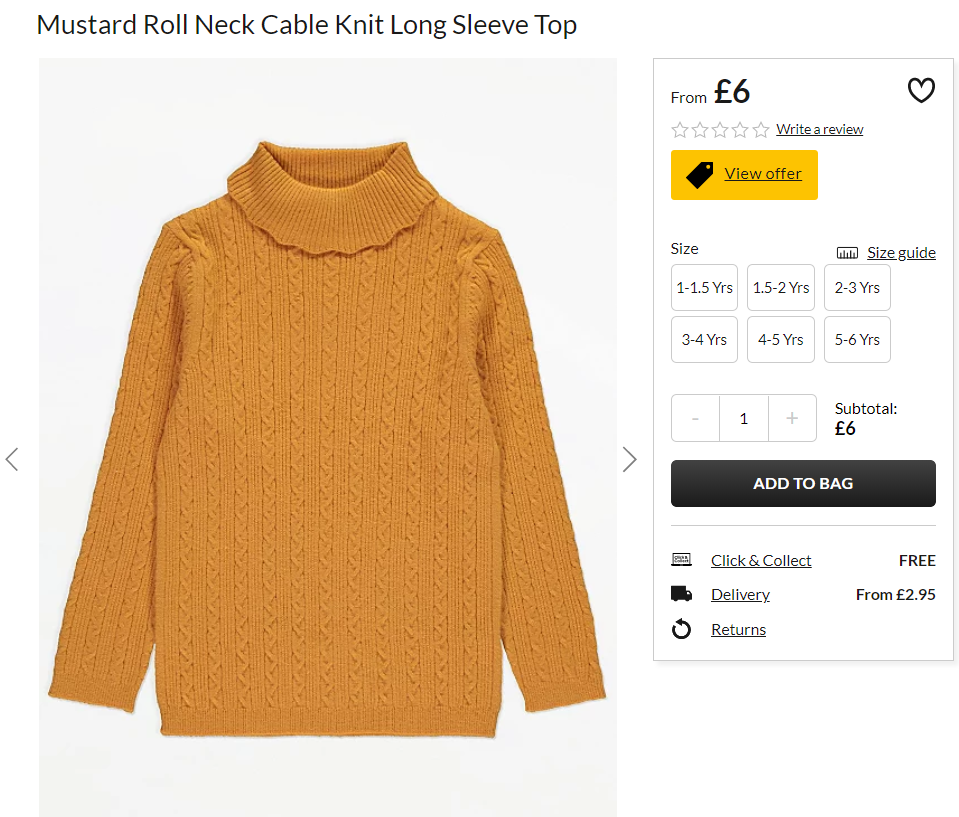Decrease quantity with minus button

[695, 418]
